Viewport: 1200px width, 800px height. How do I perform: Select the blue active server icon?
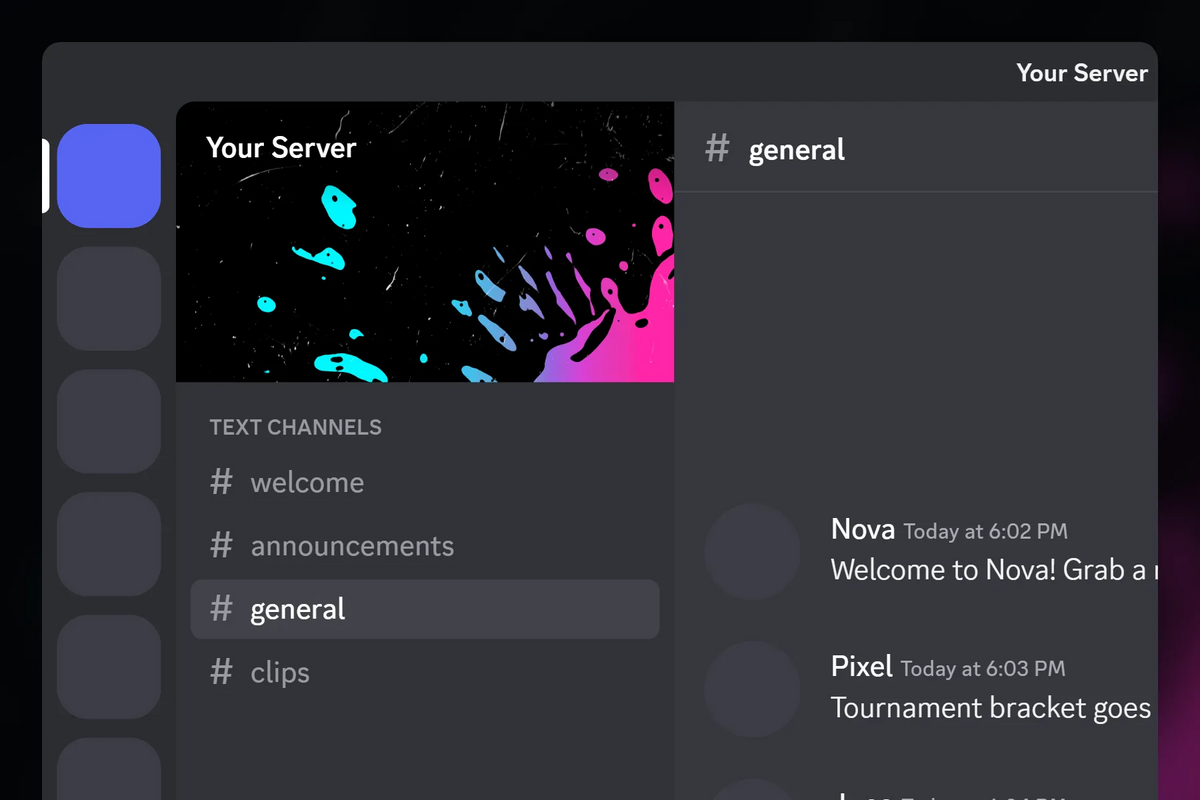click(x=109, y=176)
